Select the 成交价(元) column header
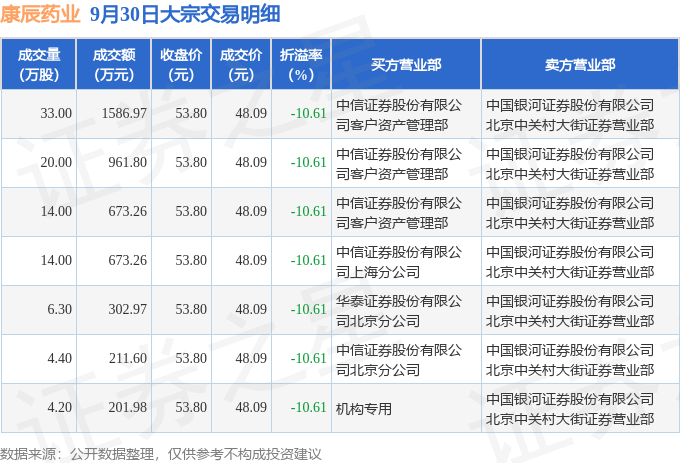680x463 pixels. (x=241, y=65)
